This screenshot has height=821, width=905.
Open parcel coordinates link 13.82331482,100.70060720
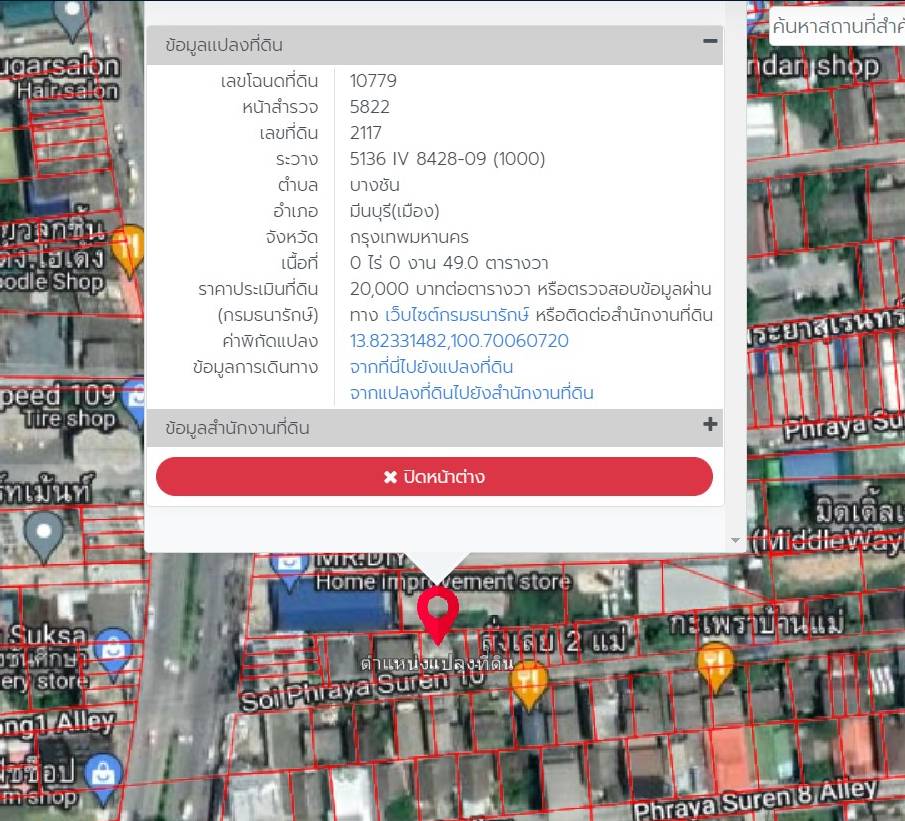pos(459,341)
